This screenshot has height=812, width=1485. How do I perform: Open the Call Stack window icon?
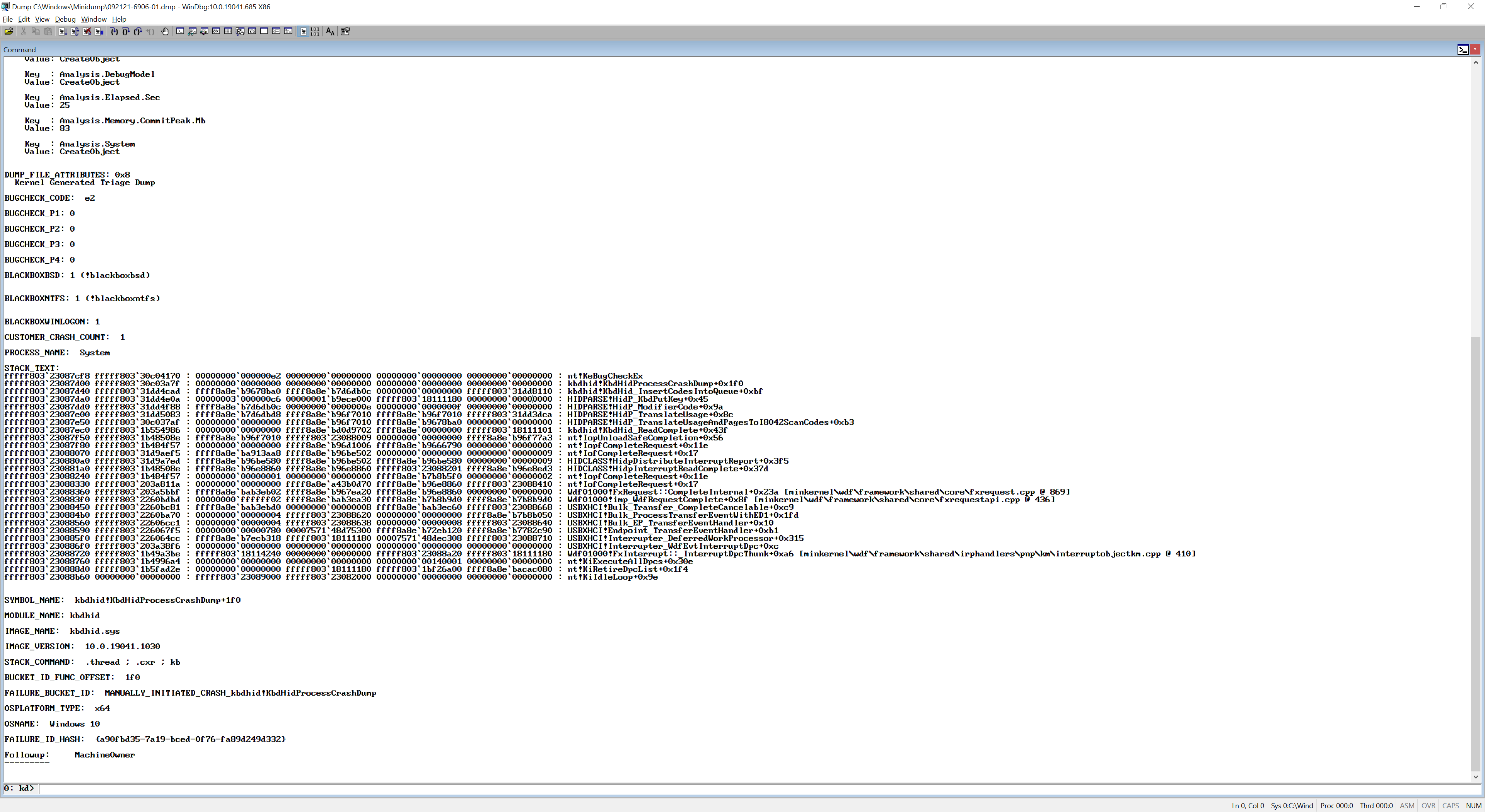(240, 32)
